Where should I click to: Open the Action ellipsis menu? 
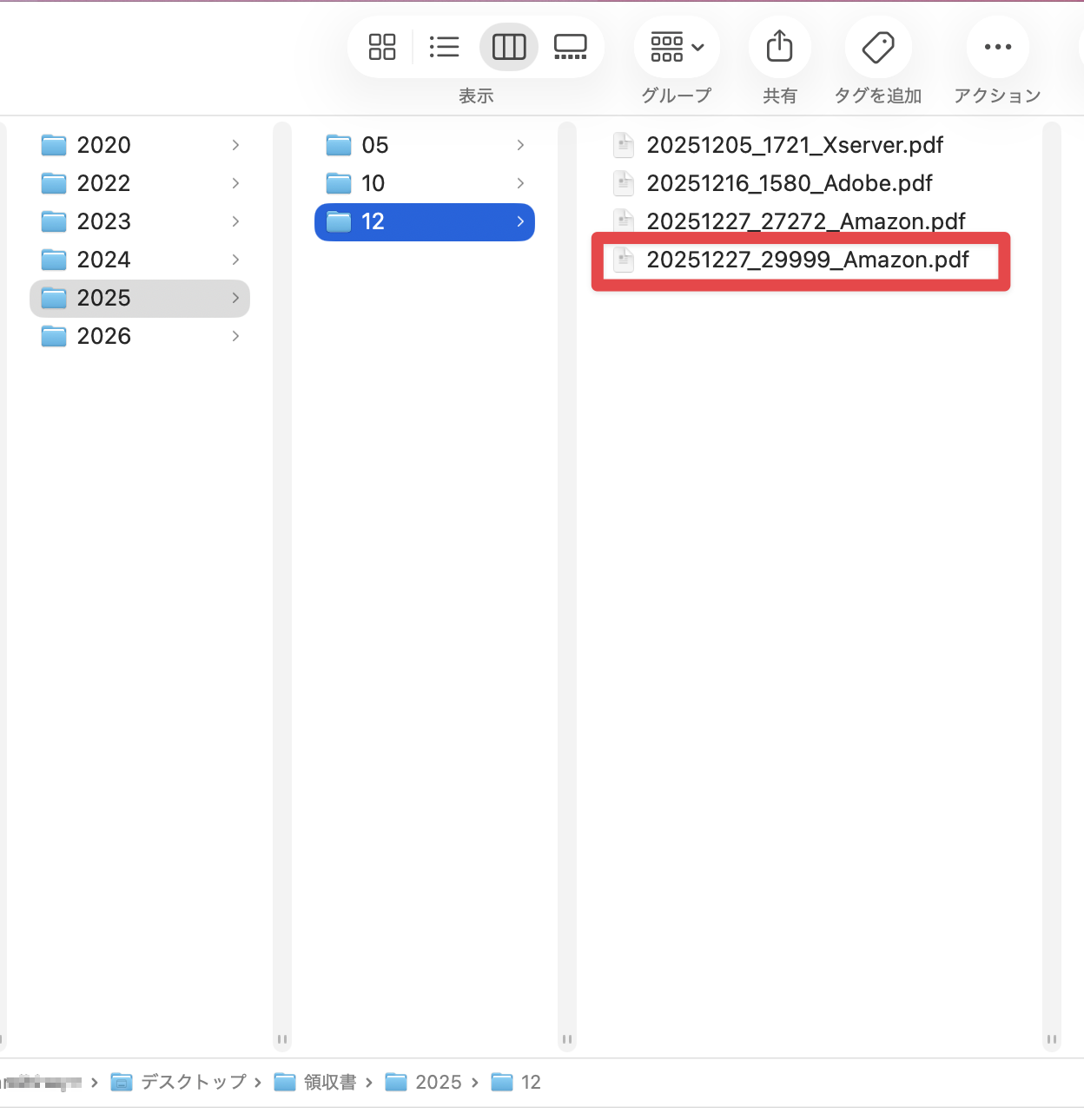coord(998,47)
